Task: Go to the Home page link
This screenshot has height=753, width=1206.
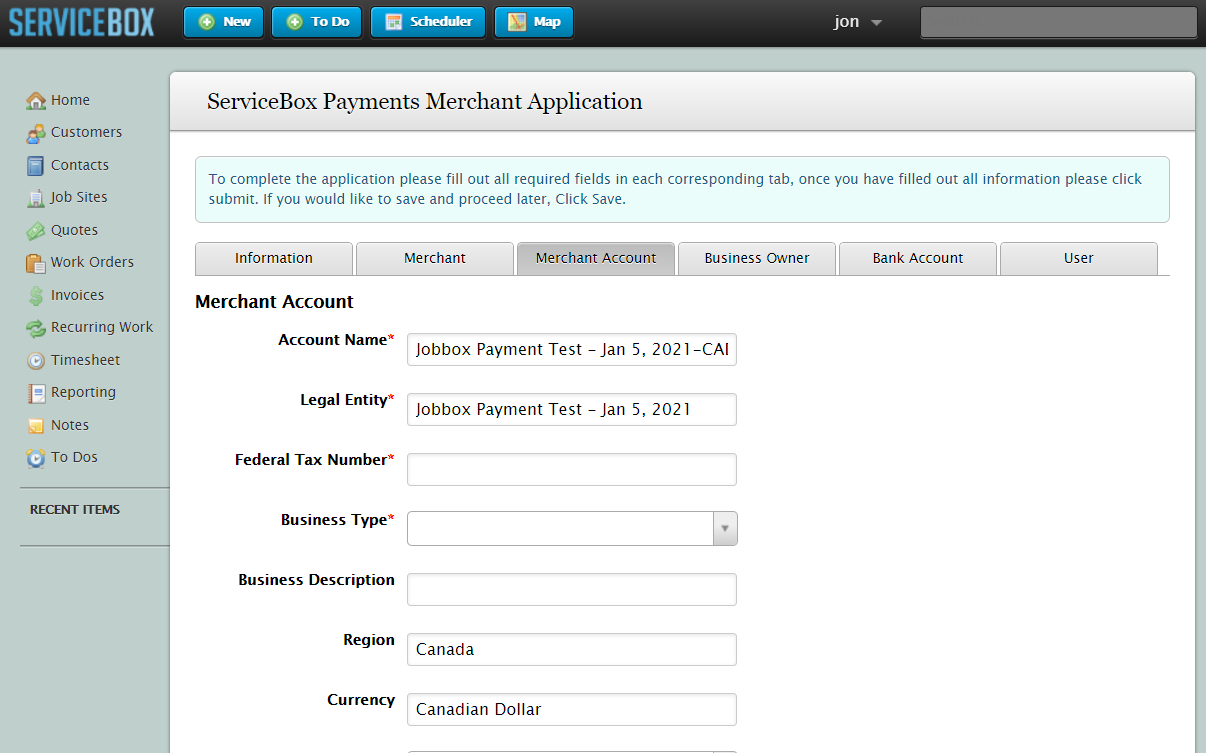Action: click(x=70, y=100)
